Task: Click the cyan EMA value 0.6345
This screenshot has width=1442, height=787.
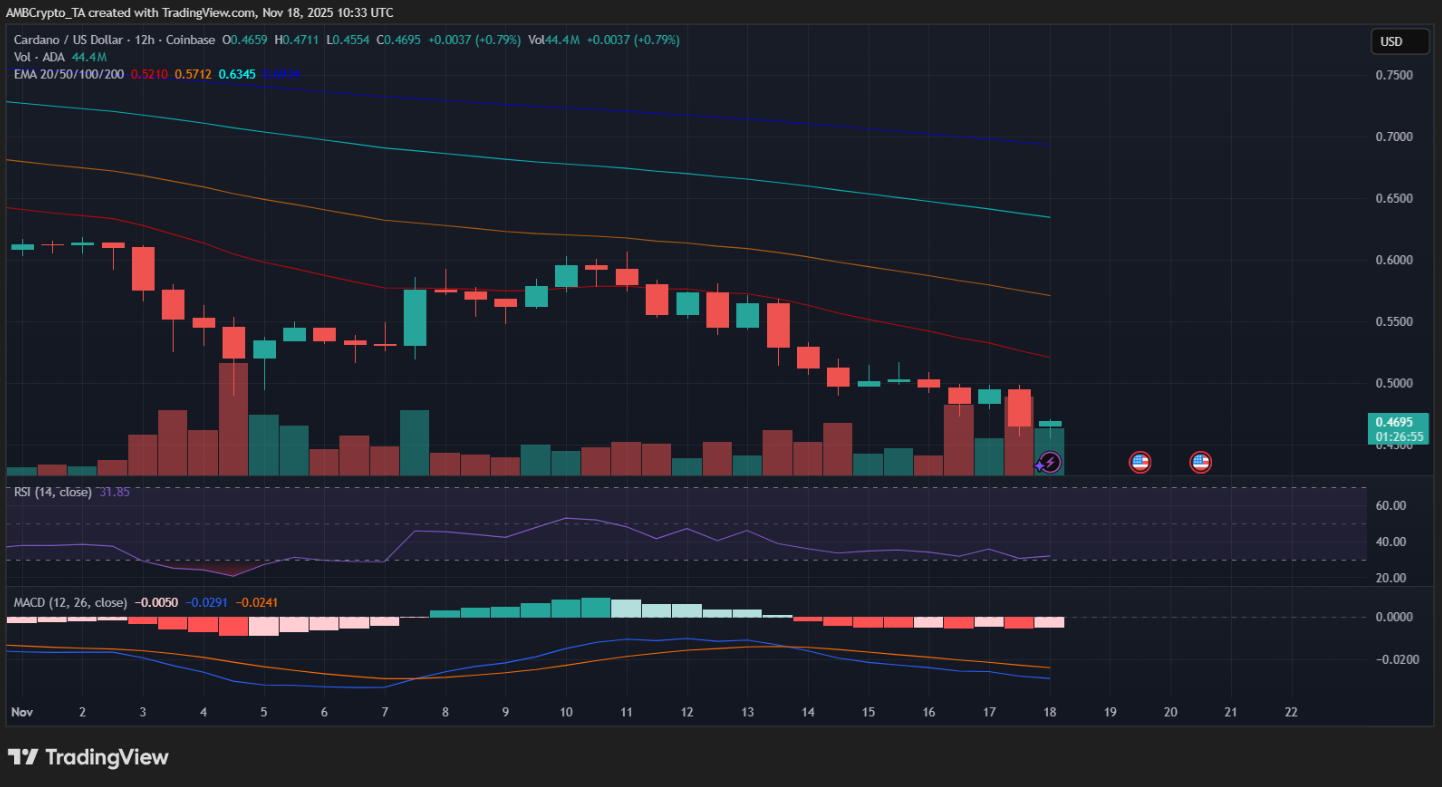Action: [x=237, y=74]
